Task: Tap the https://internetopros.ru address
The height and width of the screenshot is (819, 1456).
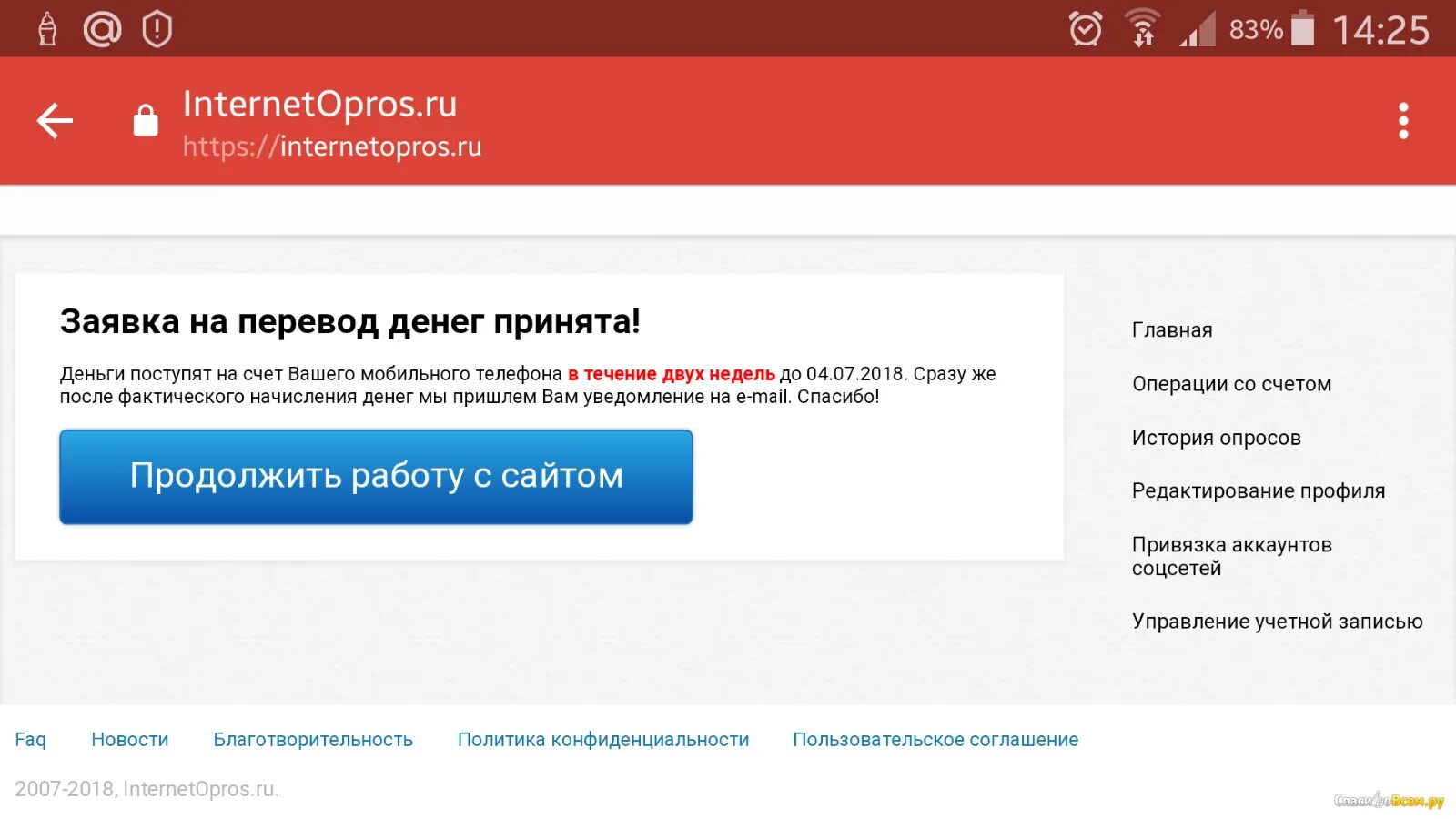Action: 332,147
